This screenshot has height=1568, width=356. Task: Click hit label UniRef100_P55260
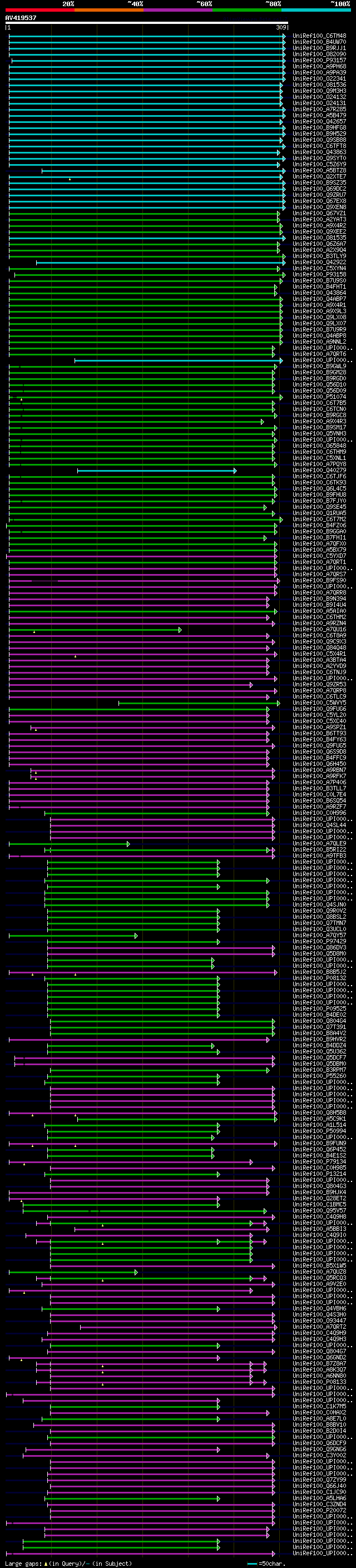(319, 1076)
